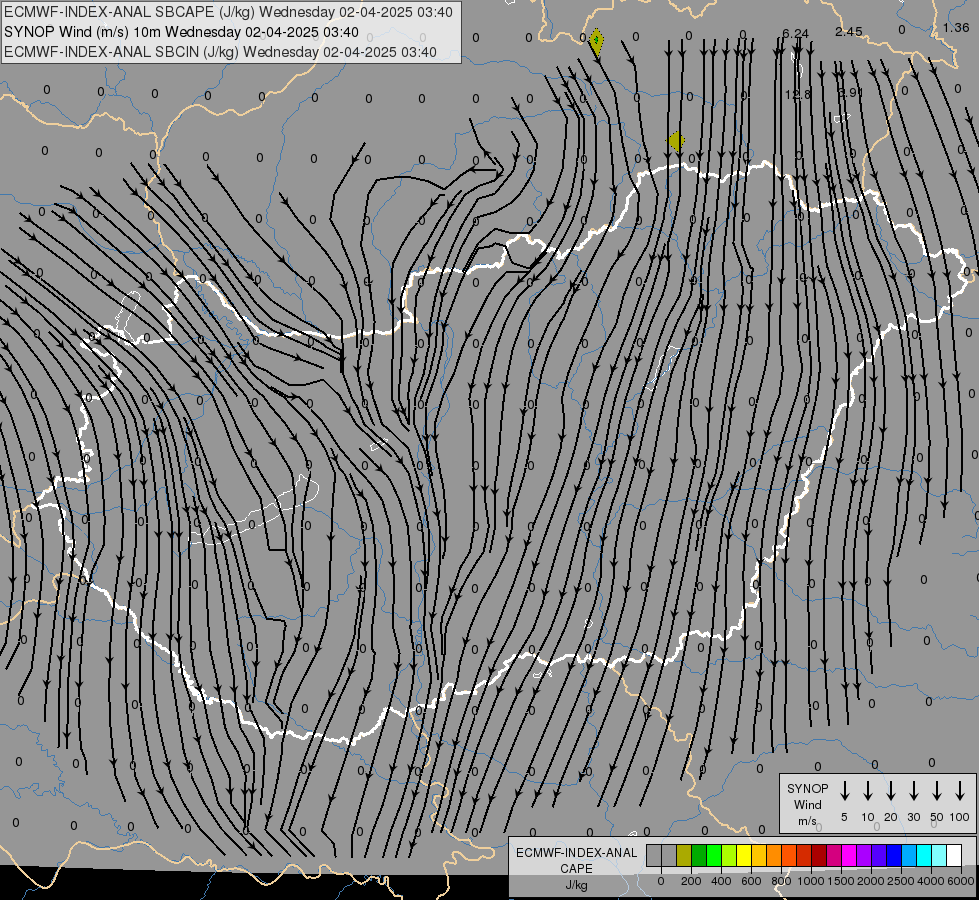The width and height of the screenshot is (979, 900).
Task: Click the '600' tick label on CAPE scale
Action: click(x=751, y=881)
